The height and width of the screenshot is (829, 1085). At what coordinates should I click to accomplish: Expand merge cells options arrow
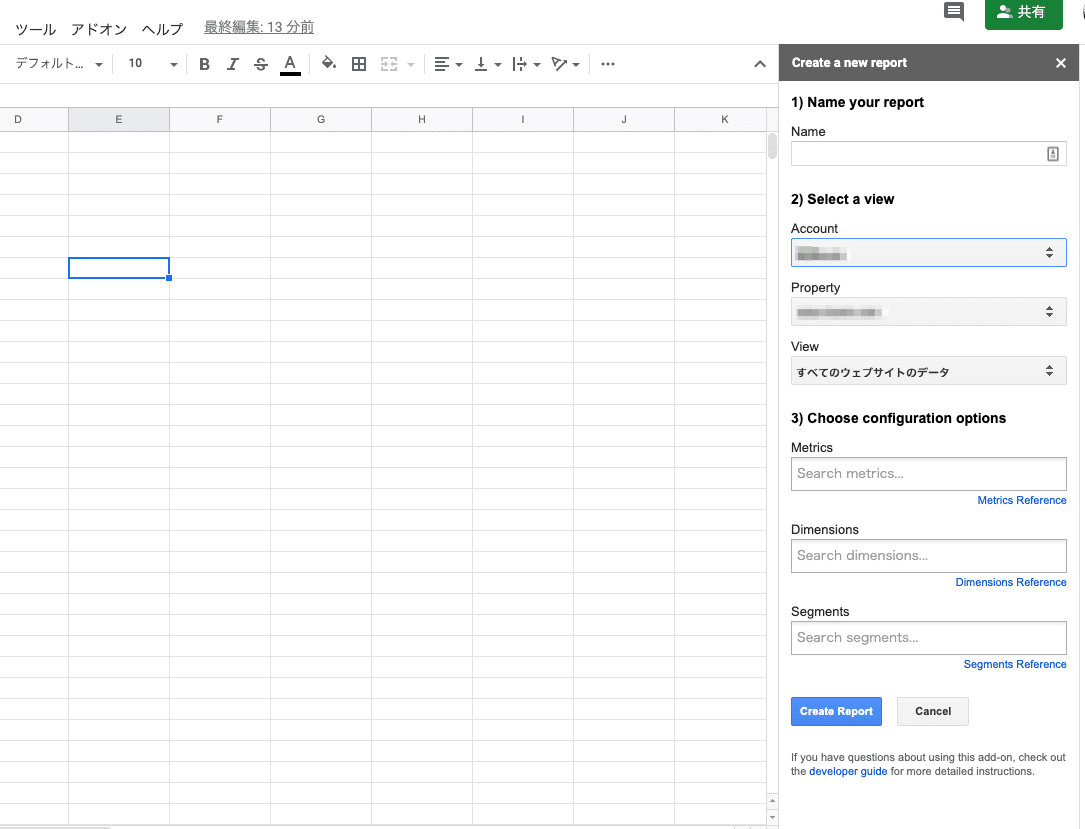pyautogui.click(x=411, y=65)
